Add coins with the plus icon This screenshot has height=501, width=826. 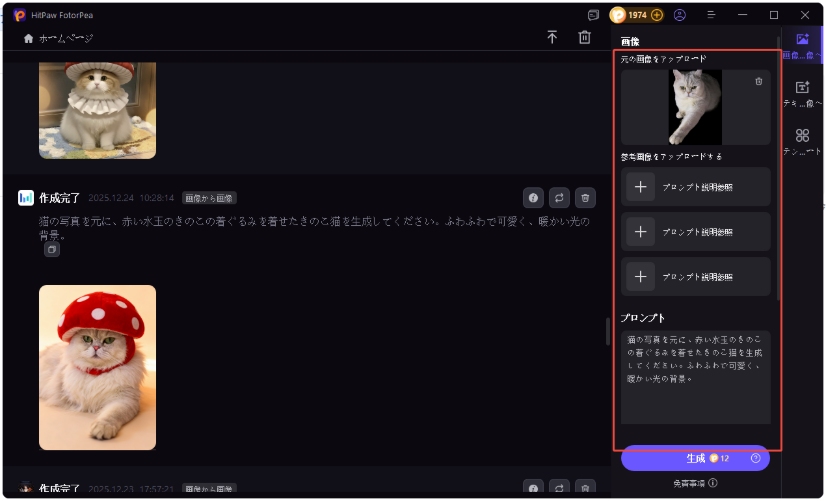click(x=656, y=15)
